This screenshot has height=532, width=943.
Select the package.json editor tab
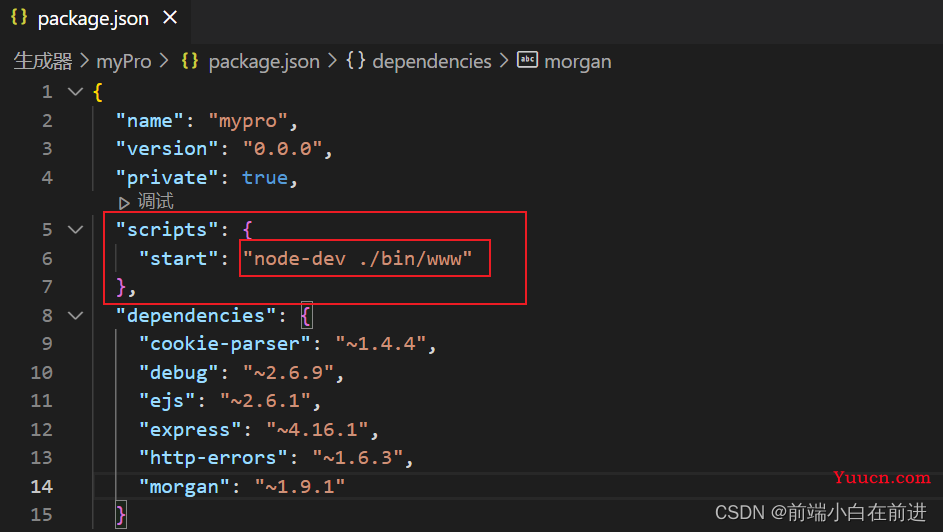(96, 19)
